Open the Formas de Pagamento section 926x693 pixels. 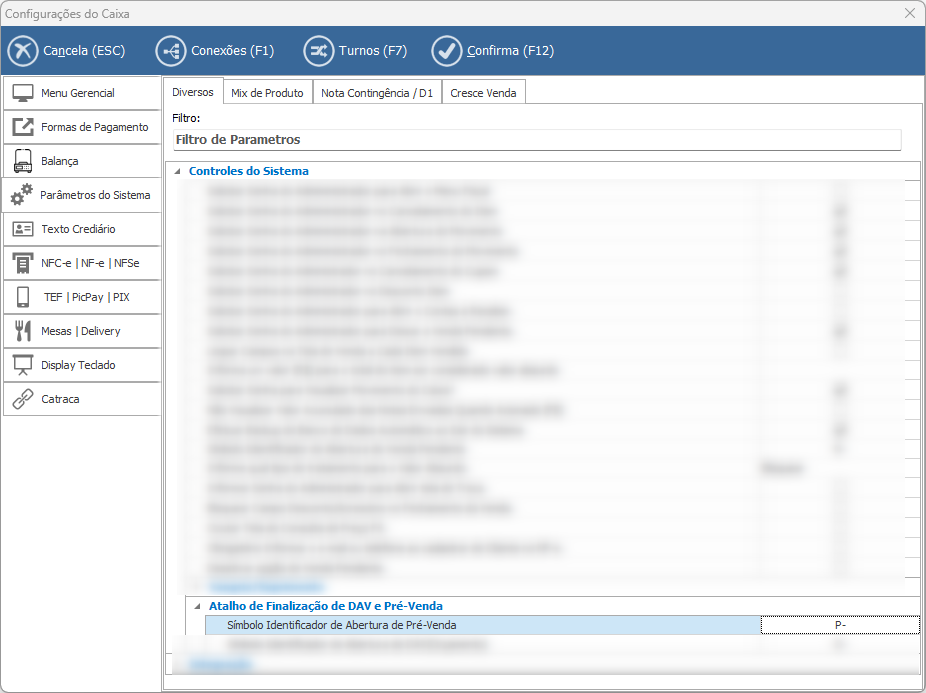pyautogui.click(x=82, y=127)
